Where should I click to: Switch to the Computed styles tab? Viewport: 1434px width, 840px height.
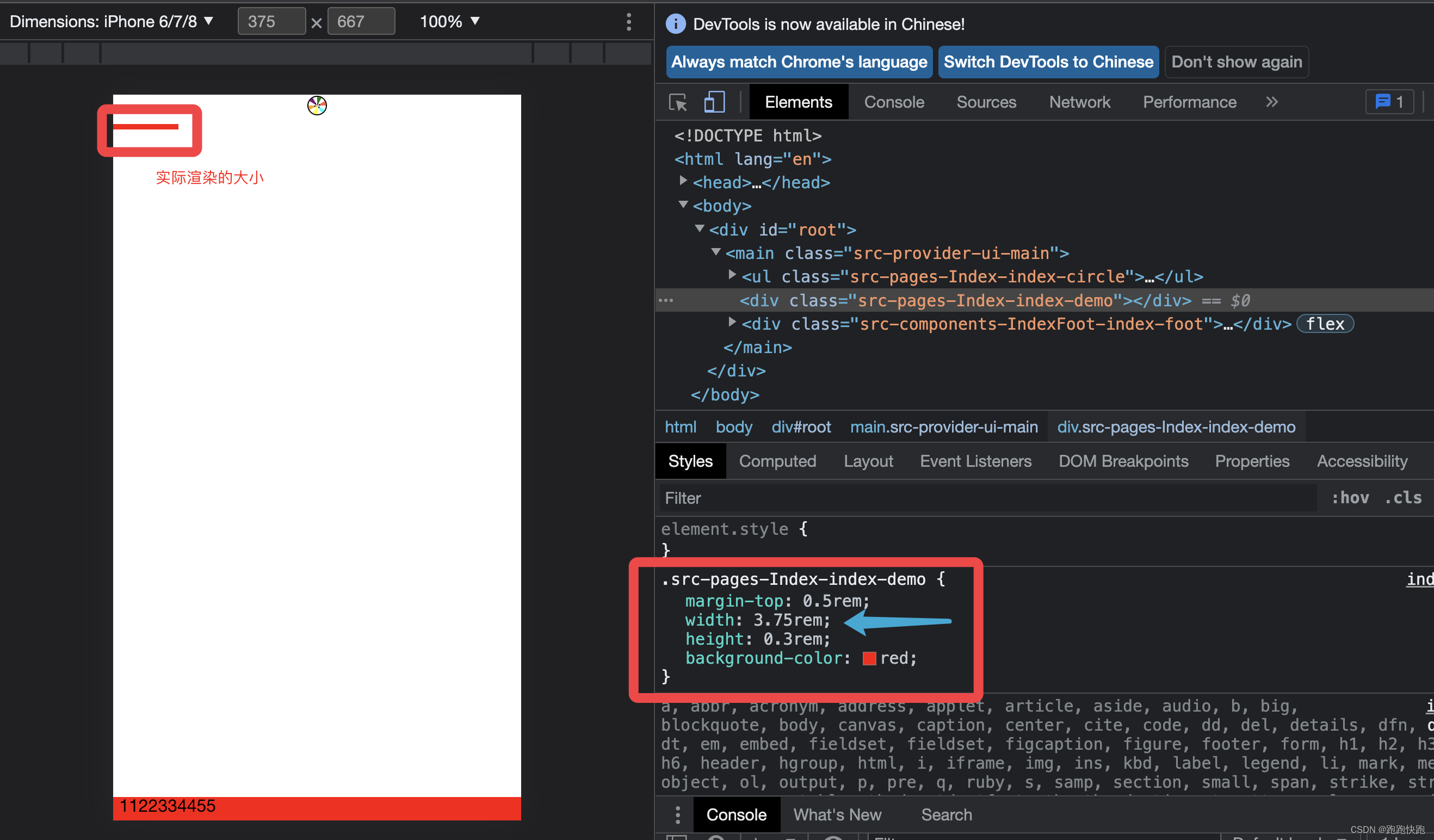tap(777, 461)
